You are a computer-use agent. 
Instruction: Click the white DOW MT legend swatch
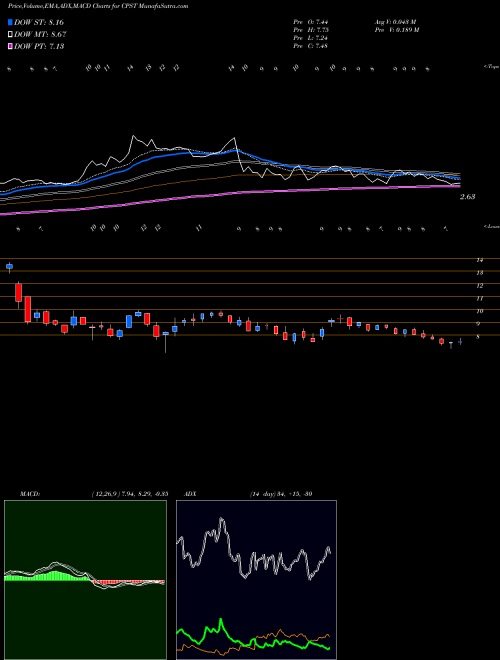10,35
